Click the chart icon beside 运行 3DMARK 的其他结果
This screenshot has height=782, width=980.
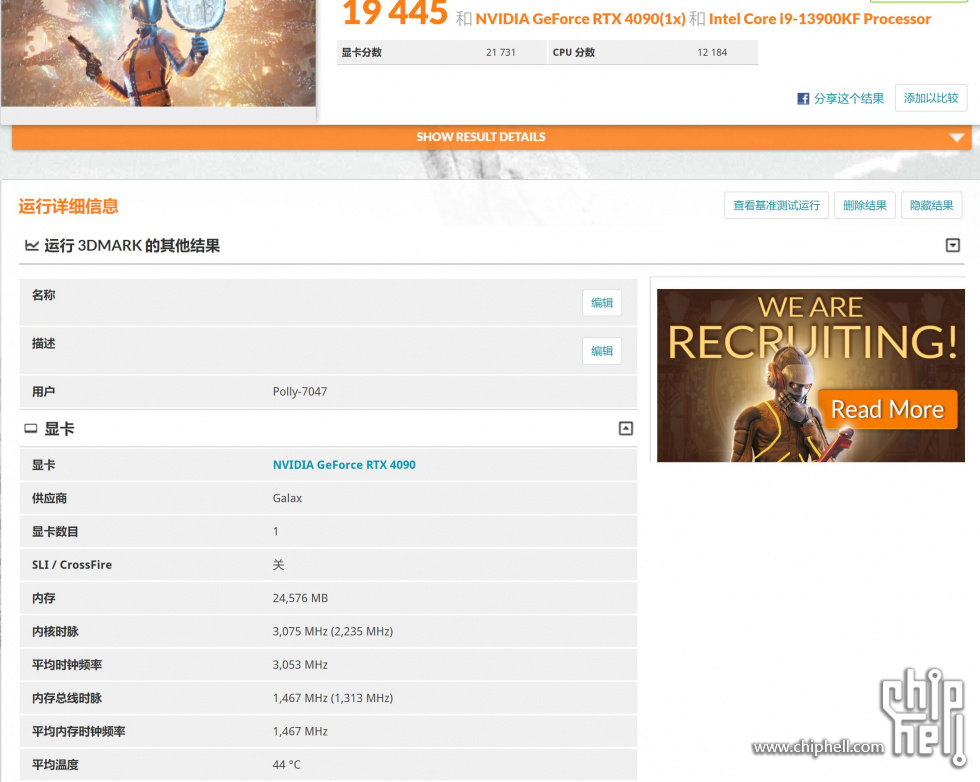click(x=31, y=245)
